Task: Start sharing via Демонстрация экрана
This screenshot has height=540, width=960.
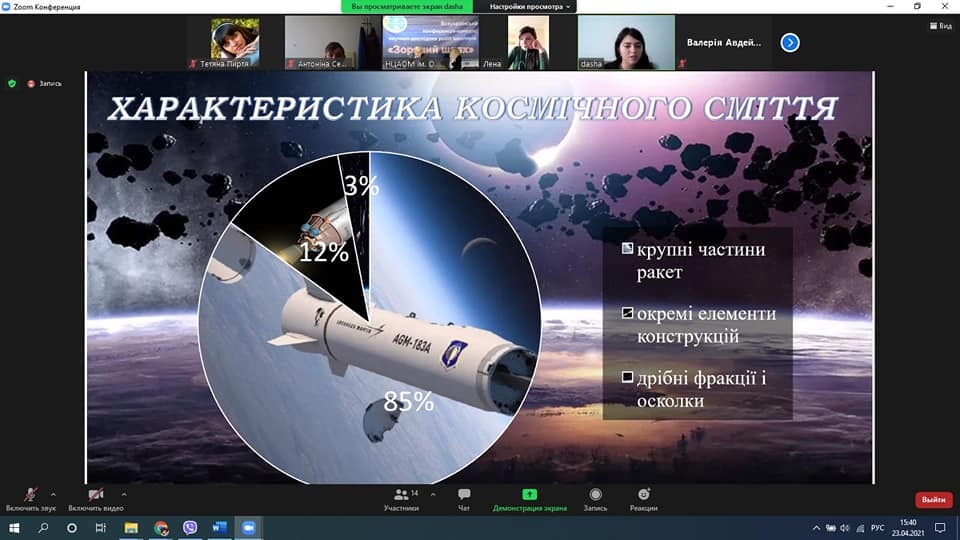Action: [x=529, y=495]
